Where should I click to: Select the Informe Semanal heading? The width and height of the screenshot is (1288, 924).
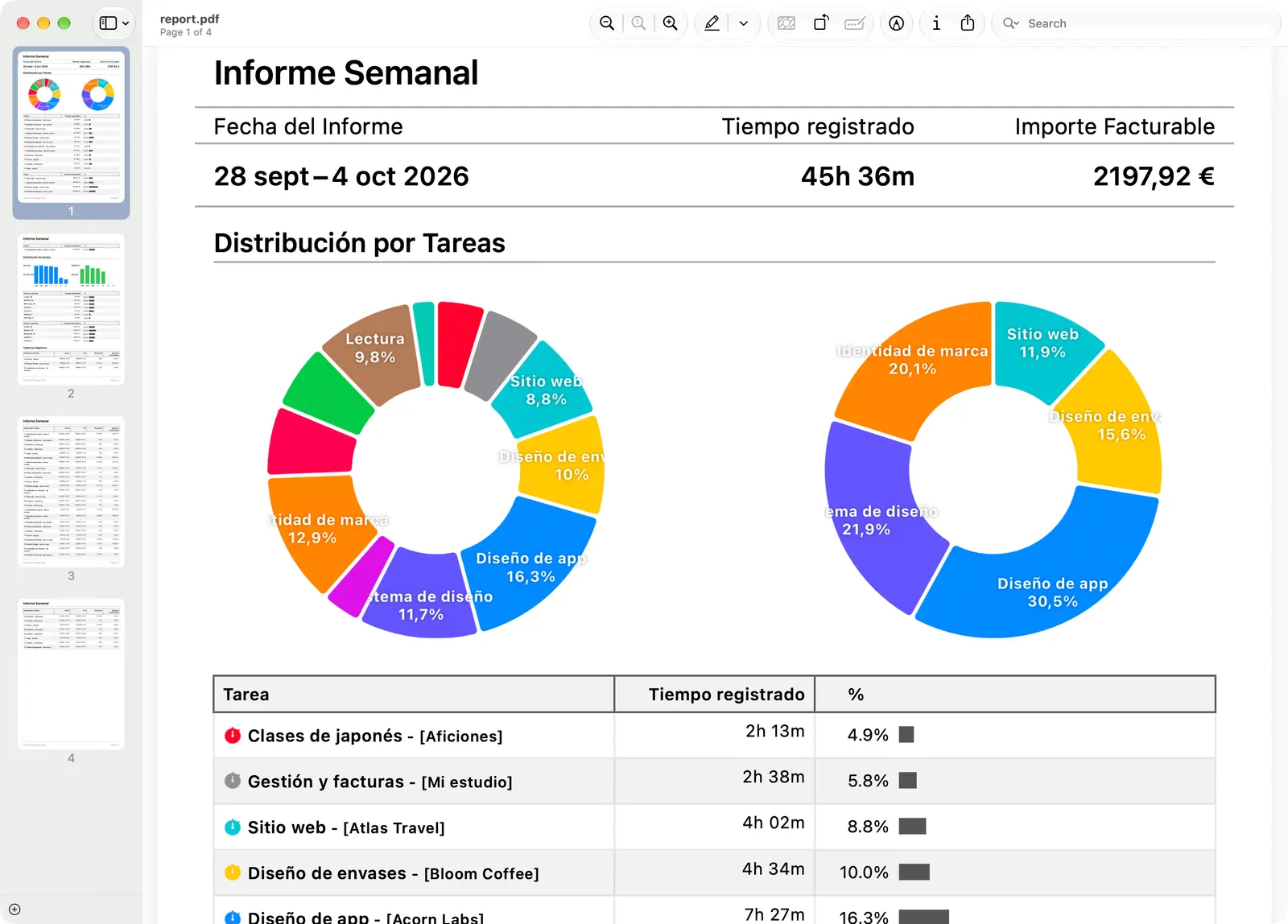click(x=346, y=73)
